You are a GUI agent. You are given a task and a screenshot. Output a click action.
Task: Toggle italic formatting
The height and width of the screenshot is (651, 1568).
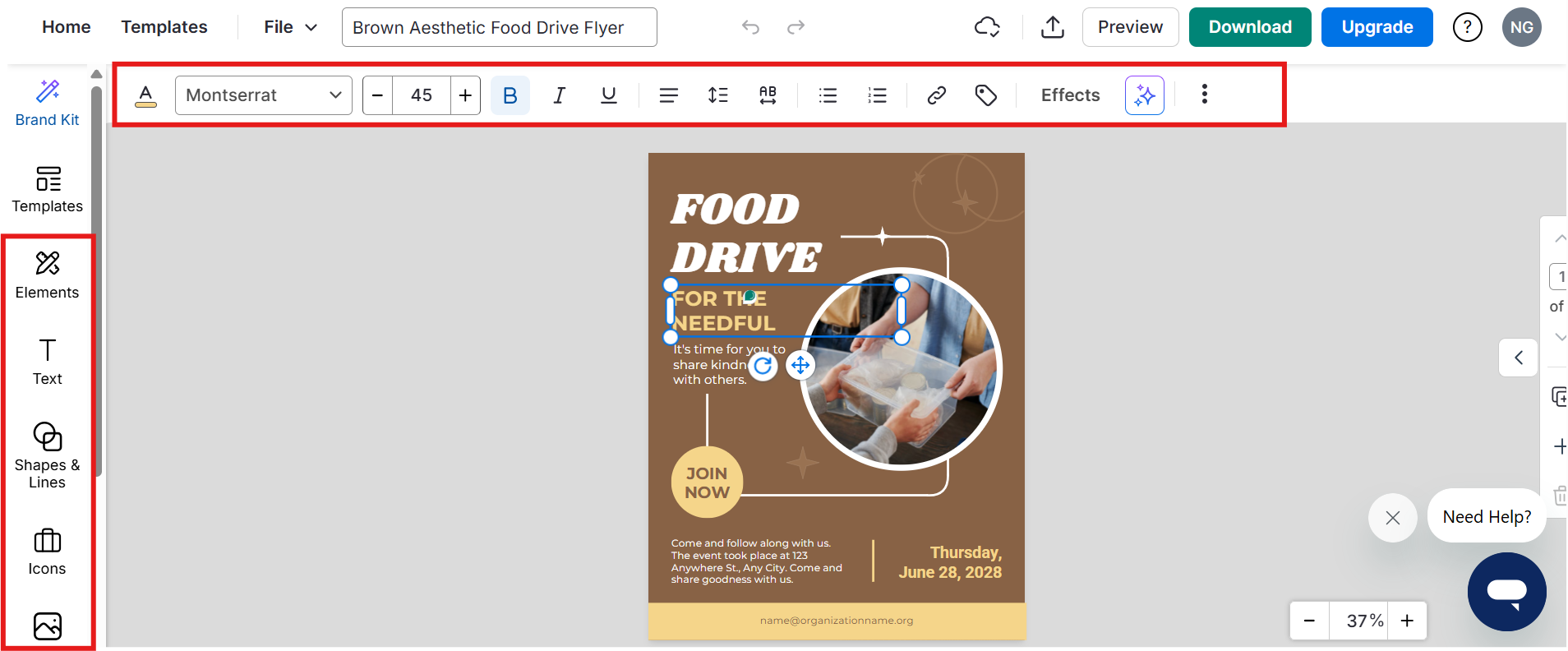(560, 95)
